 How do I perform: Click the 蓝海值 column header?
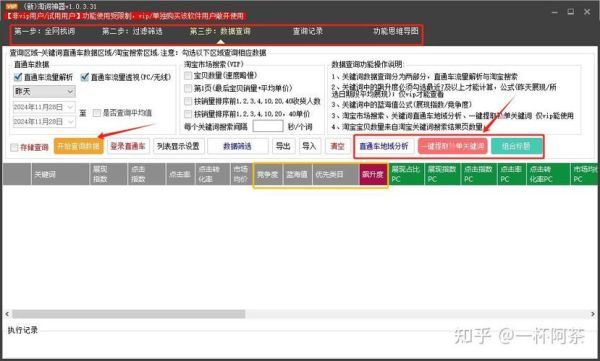297,174
